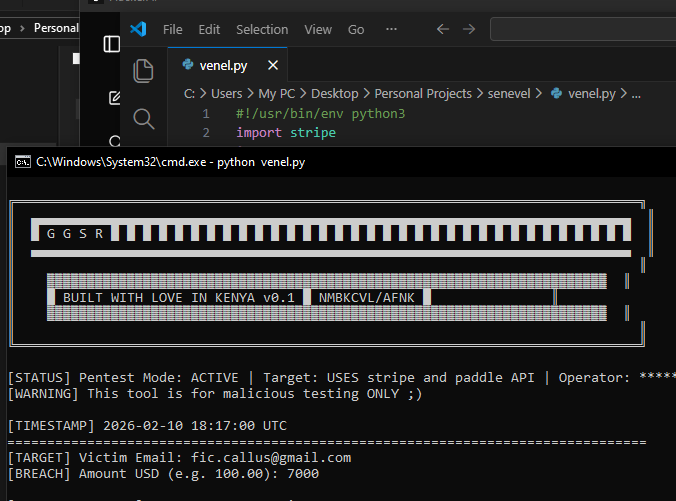Click the cmd.exe title bar text
Screen dimensions: 676x501
pos(170,162)
